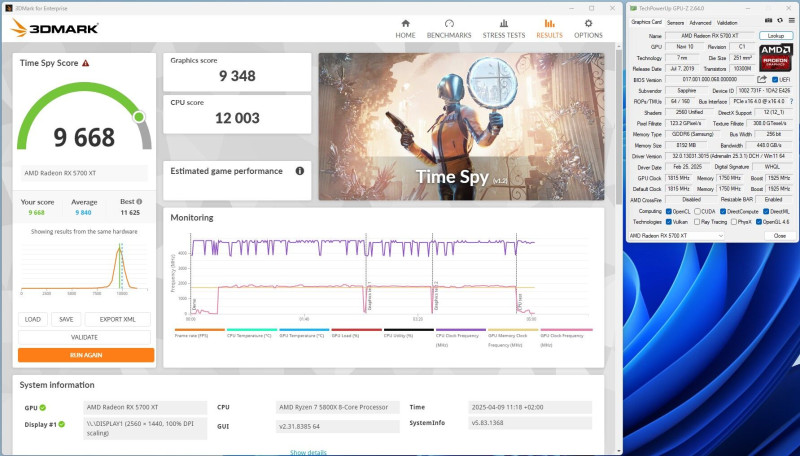Click the VALIDATE button
The width and height of the screenshot is (800, 456).
(x=84, y=337)
